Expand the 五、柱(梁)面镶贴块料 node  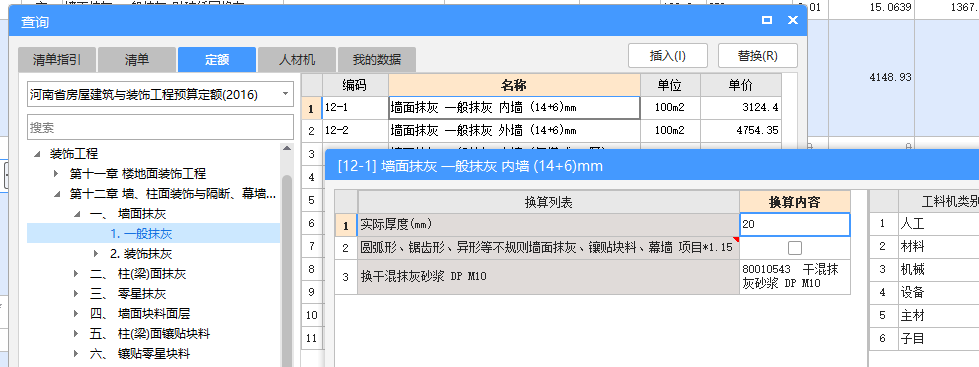[77, 334]
